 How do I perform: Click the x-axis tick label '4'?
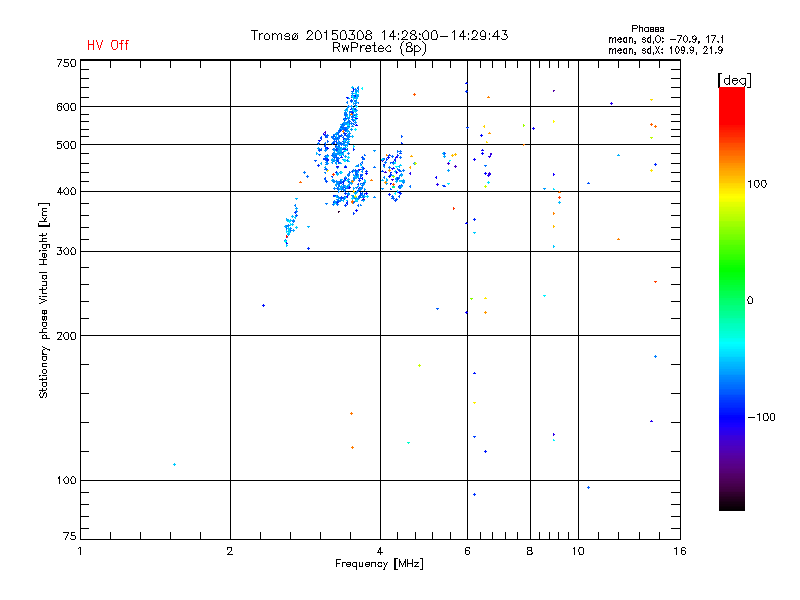point(380,551)
